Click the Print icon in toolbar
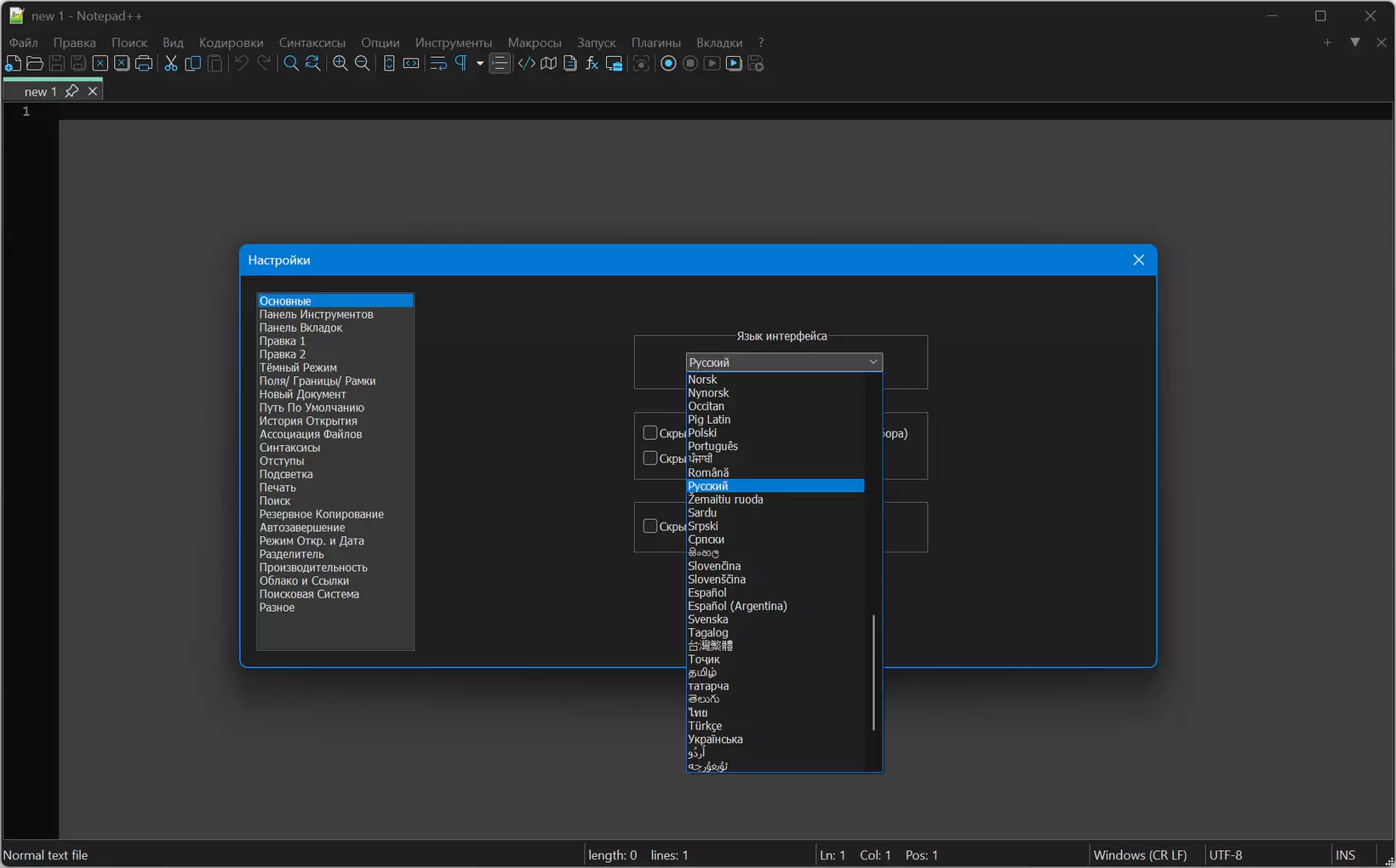 click(144, 64)
